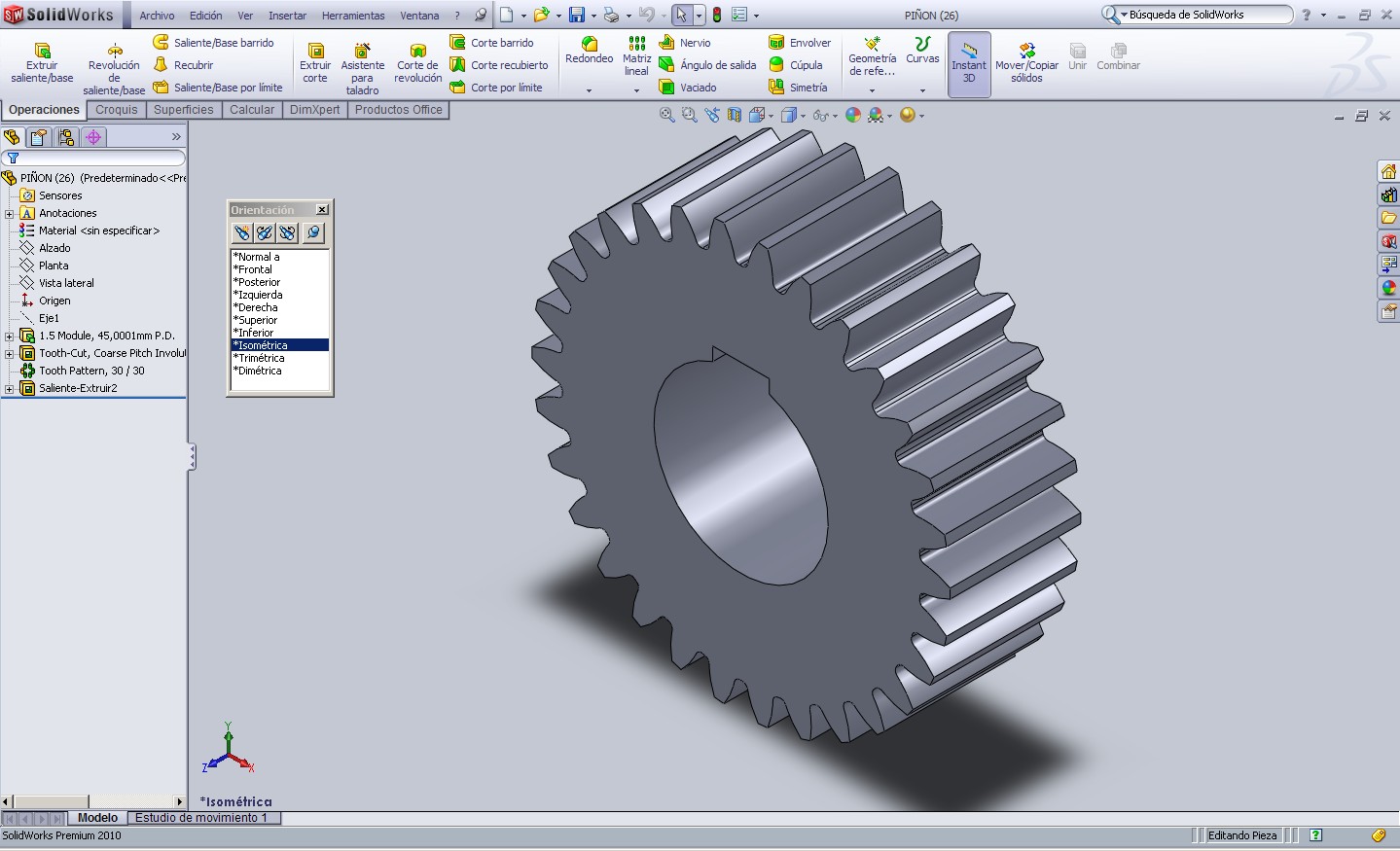Select the Extruir corte tool

(315, 62)
